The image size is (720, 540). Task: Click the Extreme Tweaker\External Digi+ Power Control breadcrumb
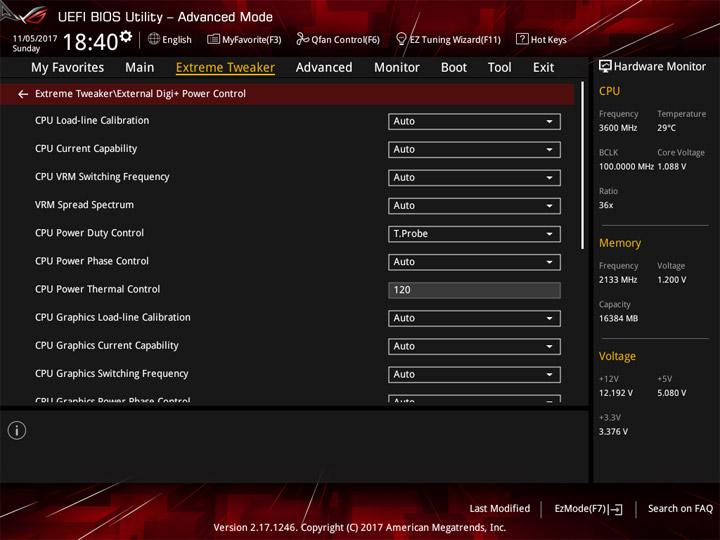pyautogui.click(x=140, y=94)
